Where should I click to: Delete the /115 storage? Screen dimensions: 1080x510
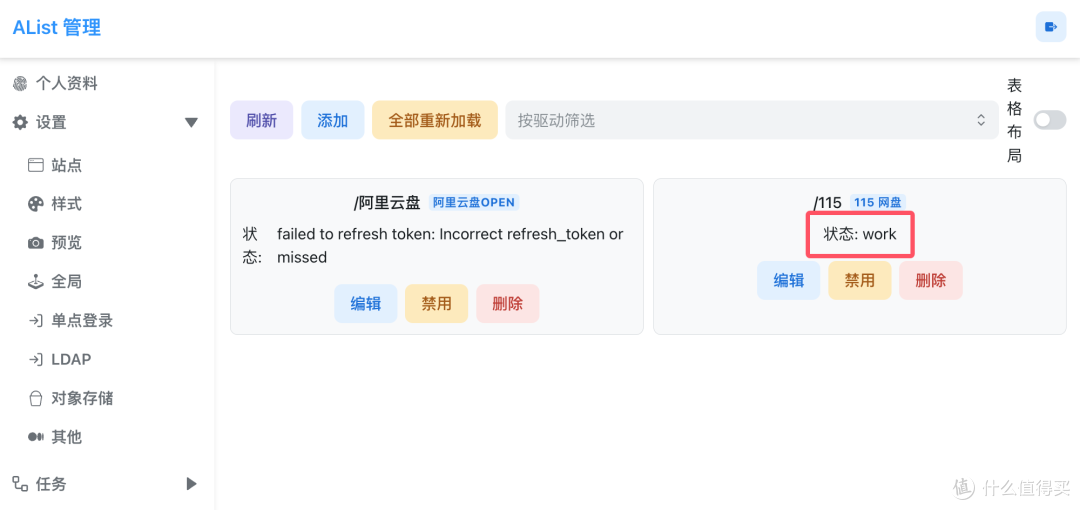(x=931, y=280)
